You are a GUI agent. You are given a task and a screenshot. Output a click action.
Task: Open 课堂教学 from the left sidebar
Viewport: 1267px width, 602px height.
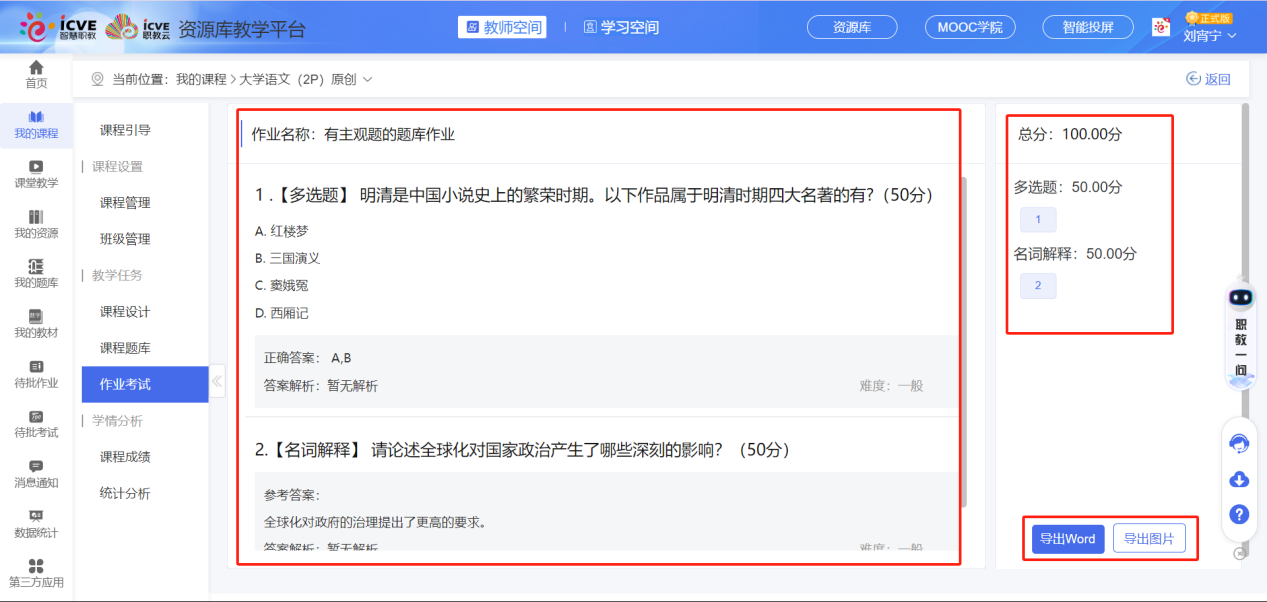(36, 173)
